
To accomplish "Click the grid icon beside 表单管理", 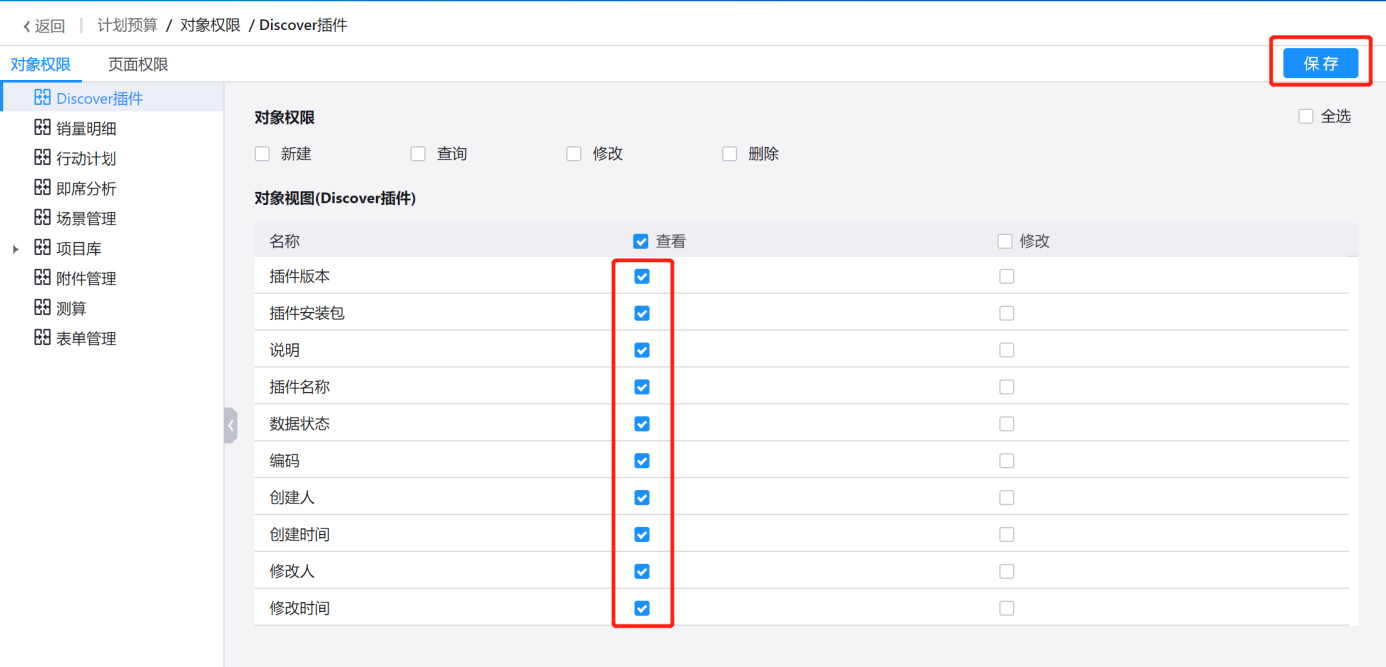I will coord(42,337).
